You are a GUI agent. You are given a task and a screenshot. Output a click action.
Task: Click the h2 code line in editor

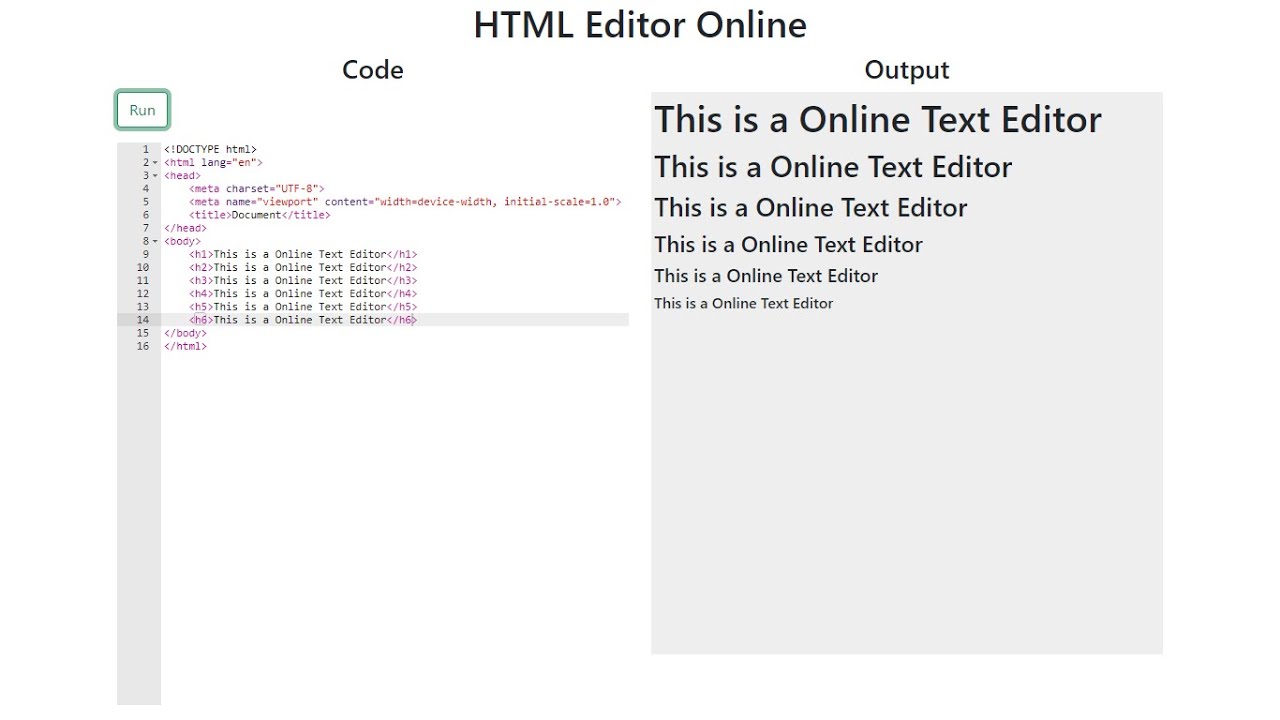[x=303, y=267]
